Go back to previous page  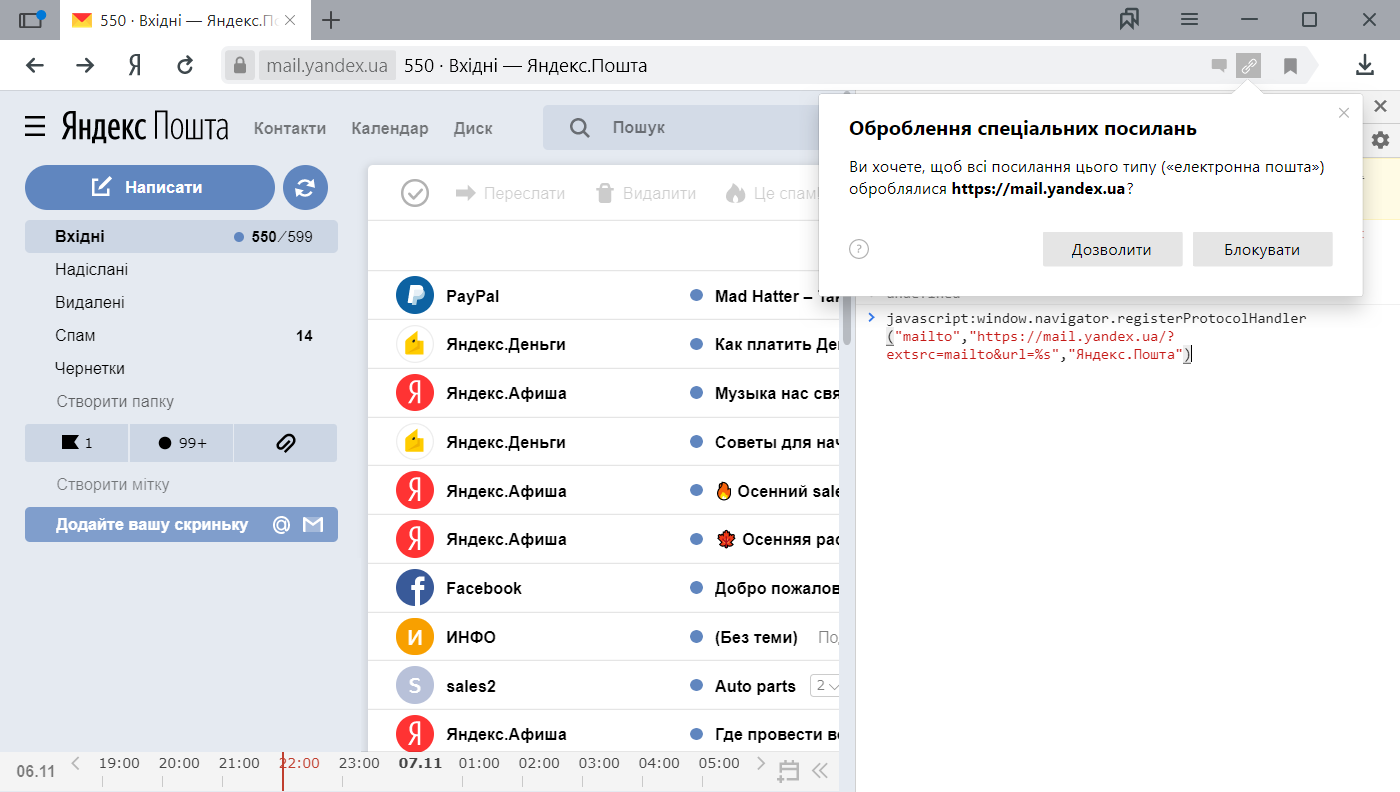point(35,66)
